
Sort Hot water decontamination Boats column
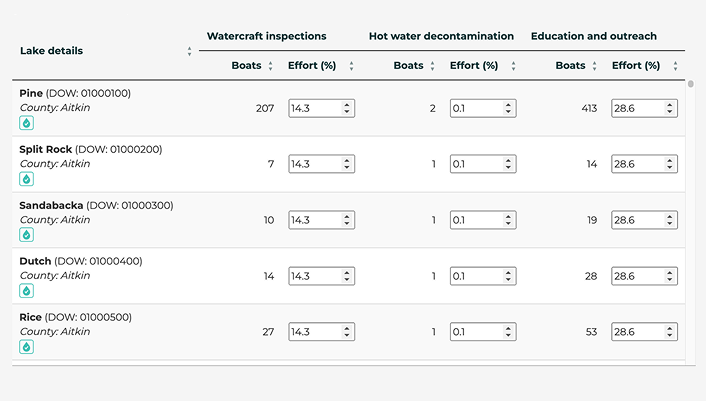coord(432,66)
